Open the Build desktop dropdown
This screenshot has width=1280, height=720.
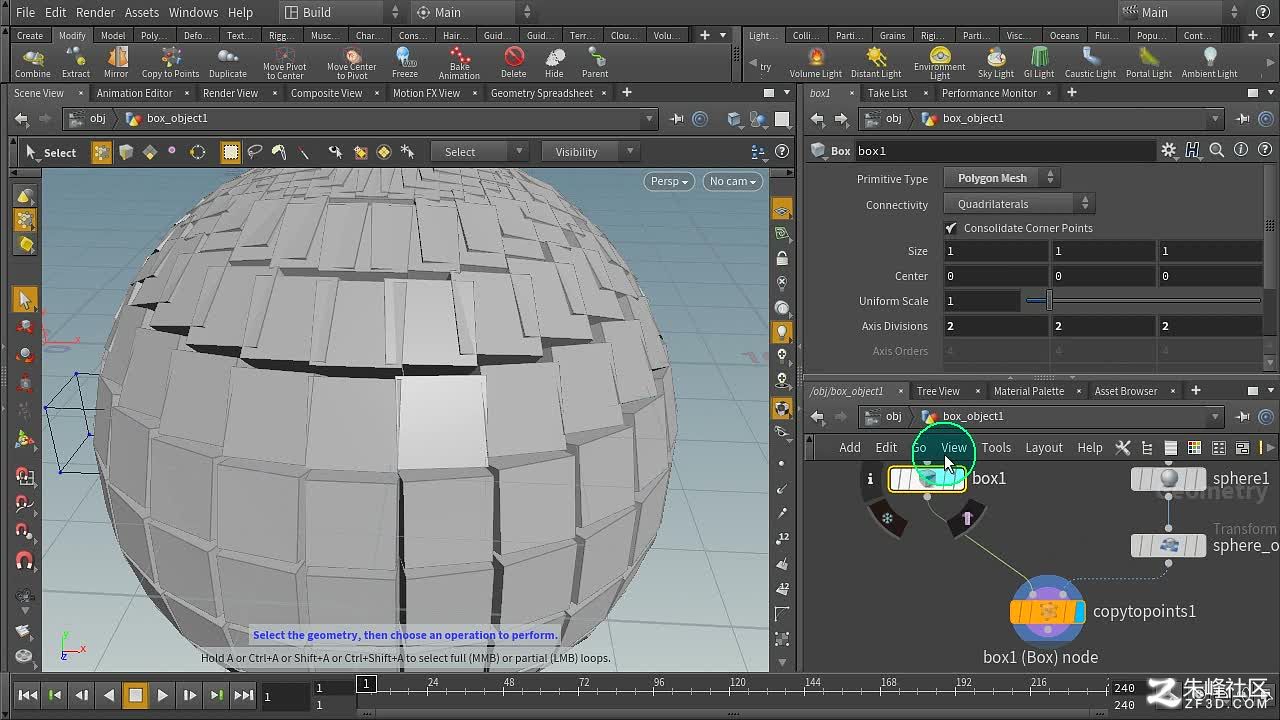340,12
